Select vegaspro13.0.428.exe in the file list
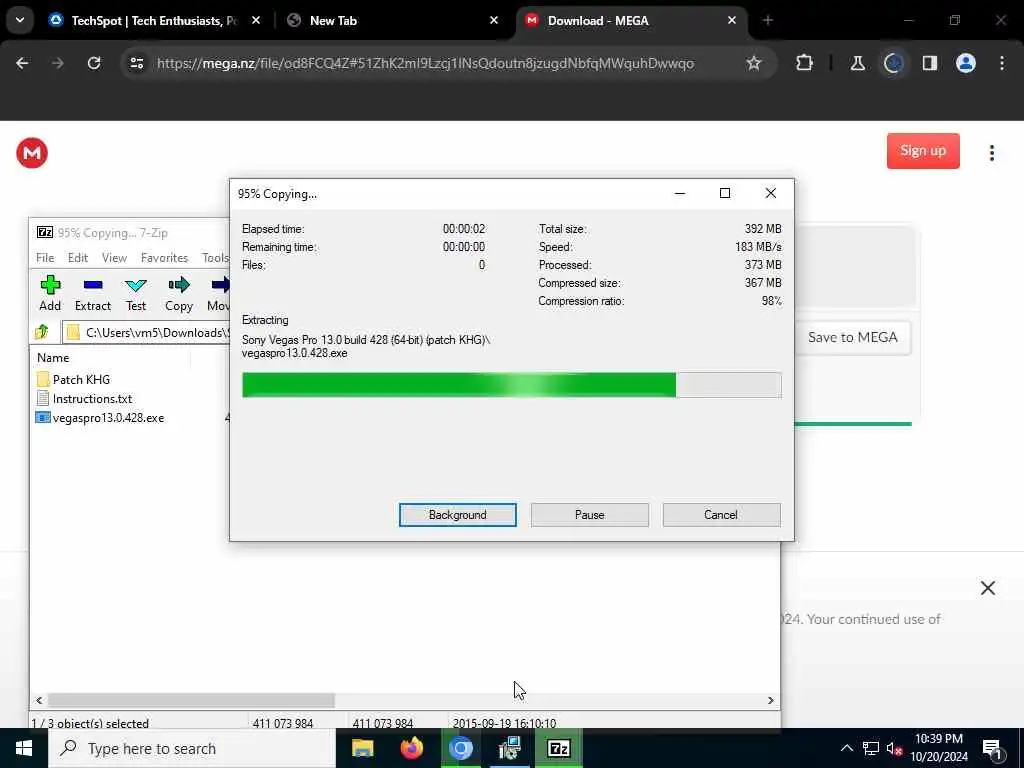1024x768 pixels. (x=100, y=418)
